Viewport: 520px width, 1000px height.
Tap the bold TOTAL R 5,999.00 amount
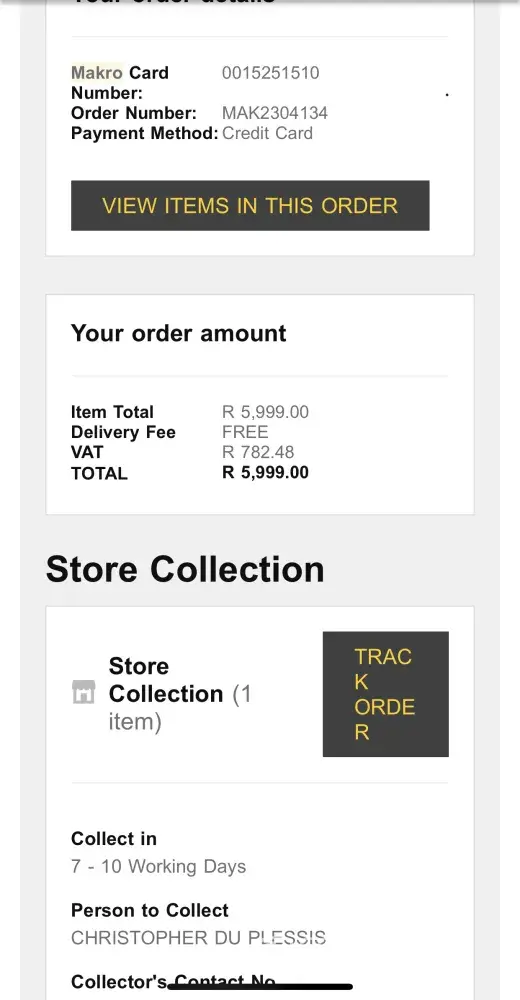click(265, 473)
